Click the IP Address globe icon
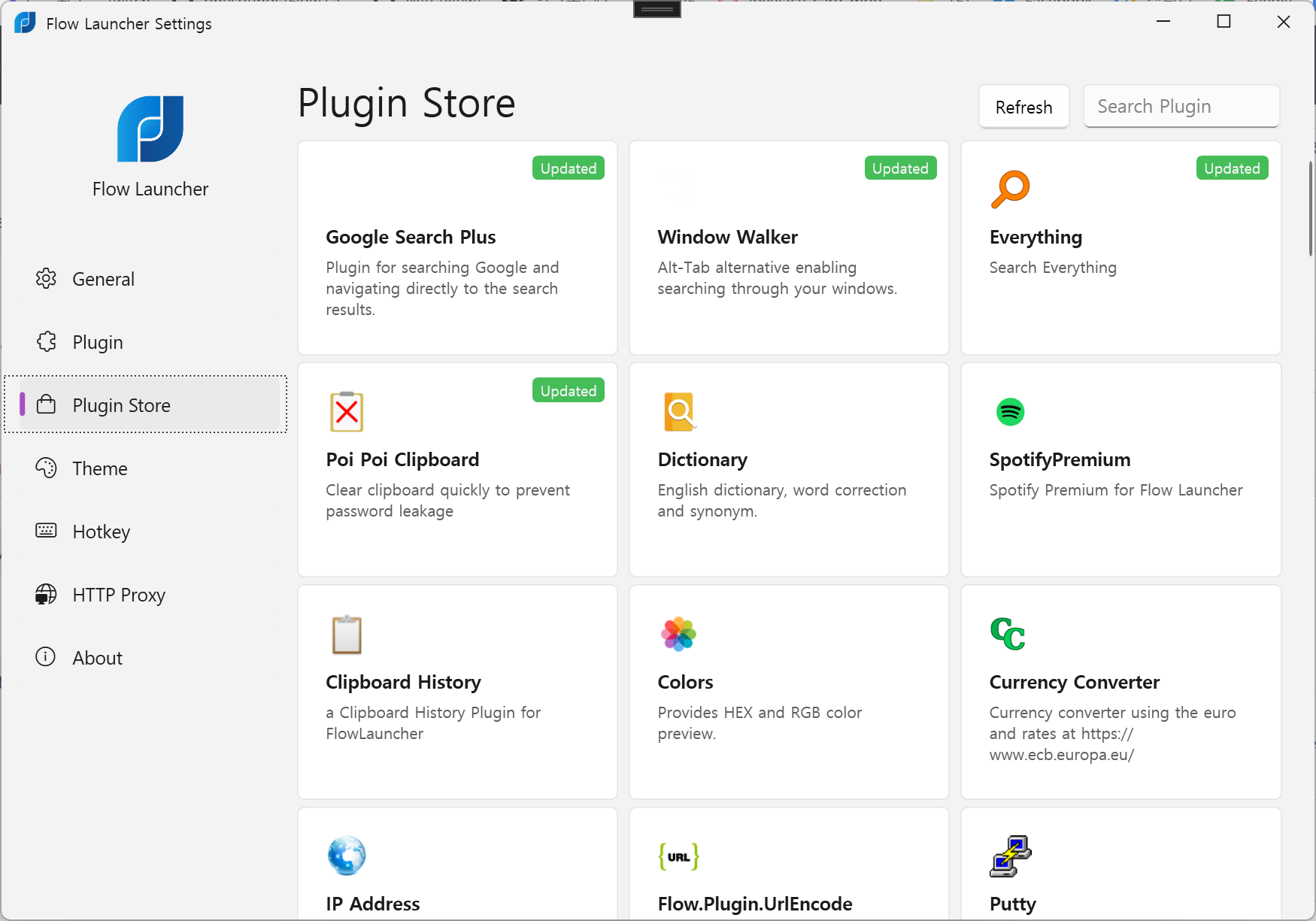The width and height of the screenshot is (1316, 921). pos(347,856)
